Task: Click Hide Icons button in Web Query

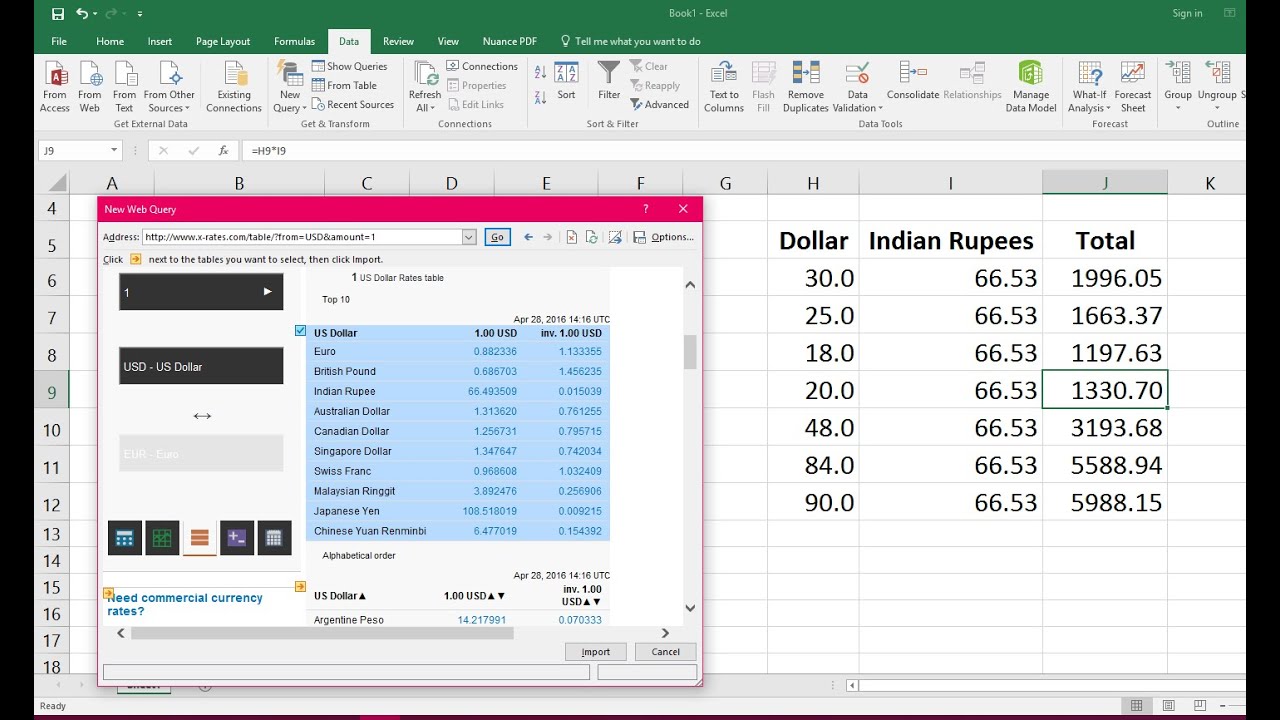Action: pyautogui.click(x=614, y=237)
